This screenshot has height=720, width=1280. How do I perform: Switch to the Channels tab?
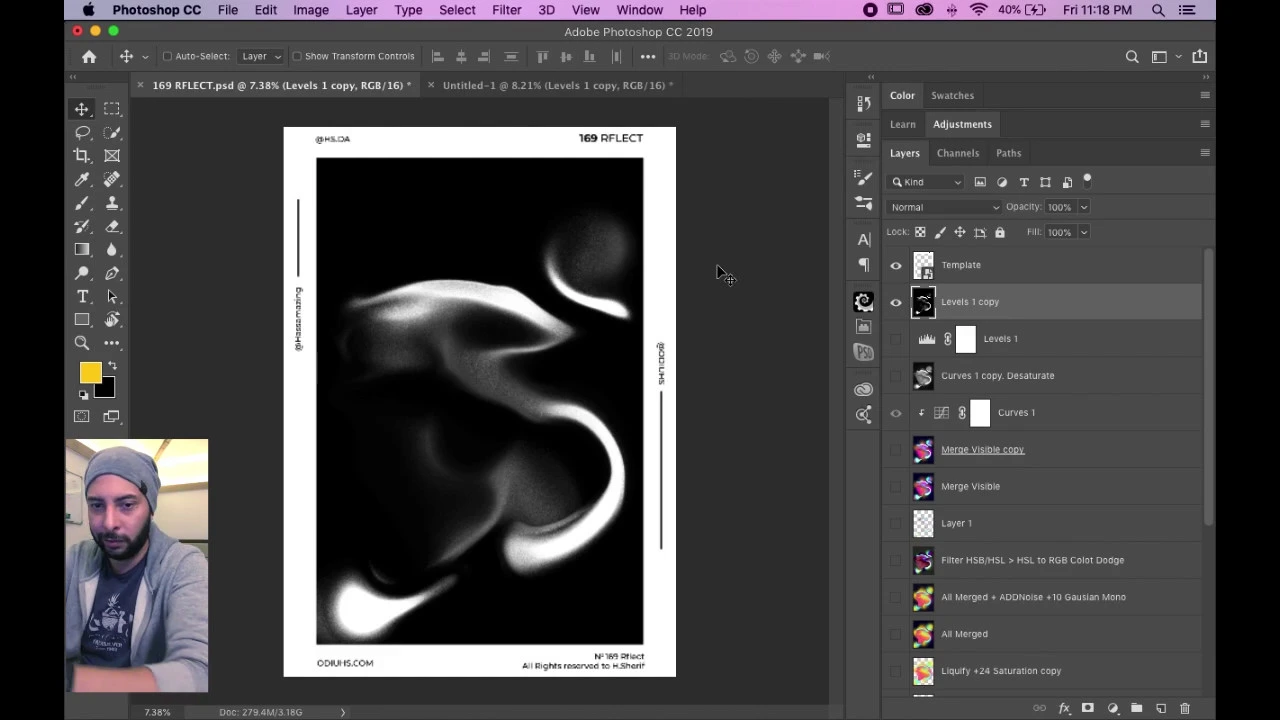(x=958, y=153)
